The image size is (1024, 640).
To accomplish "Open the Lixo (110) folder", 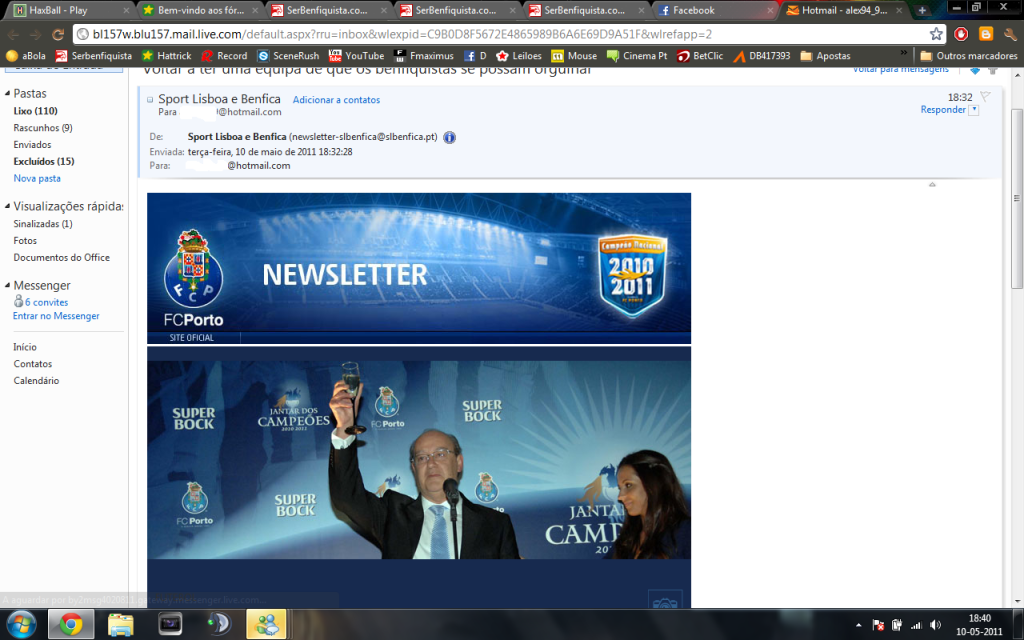I will pyautogui.click(x=35, y=111).
